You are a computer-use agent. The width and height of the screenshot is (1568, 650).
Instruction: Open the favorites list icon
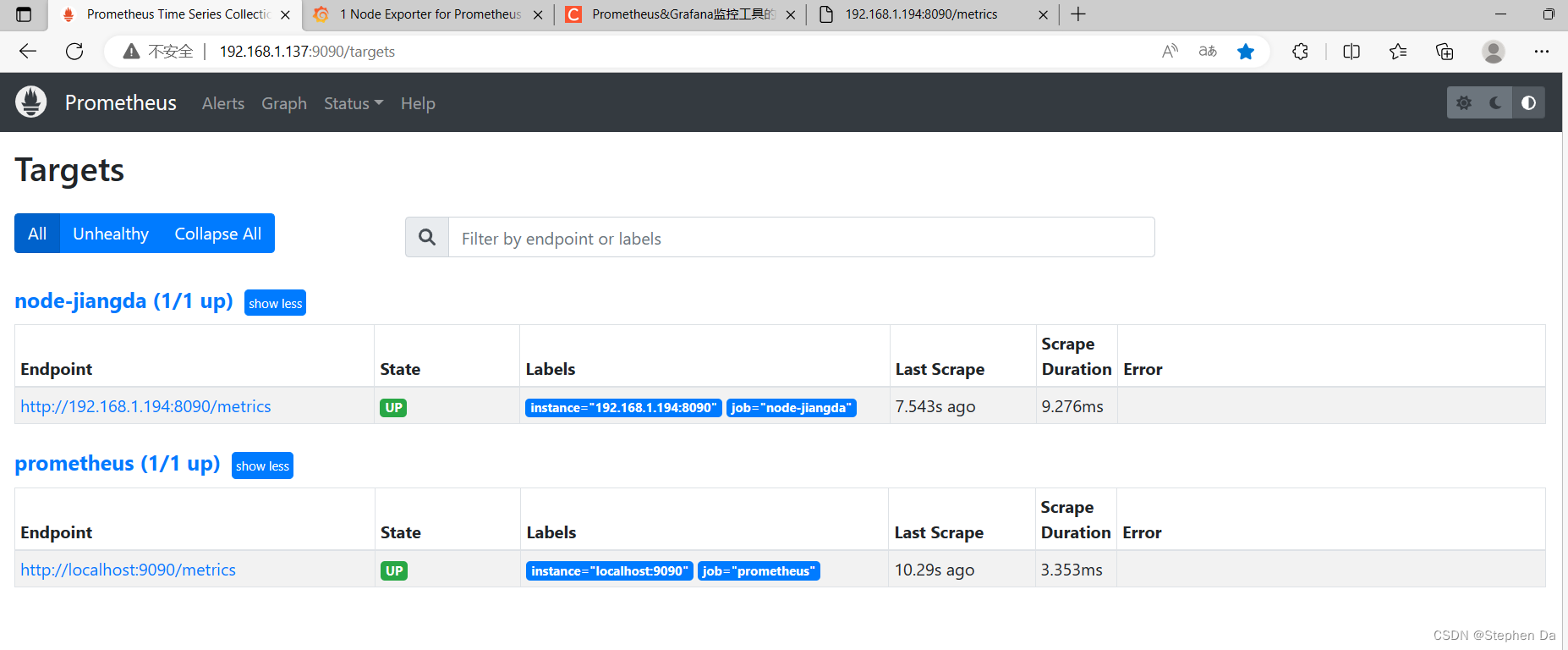(x=1398, y=52)
